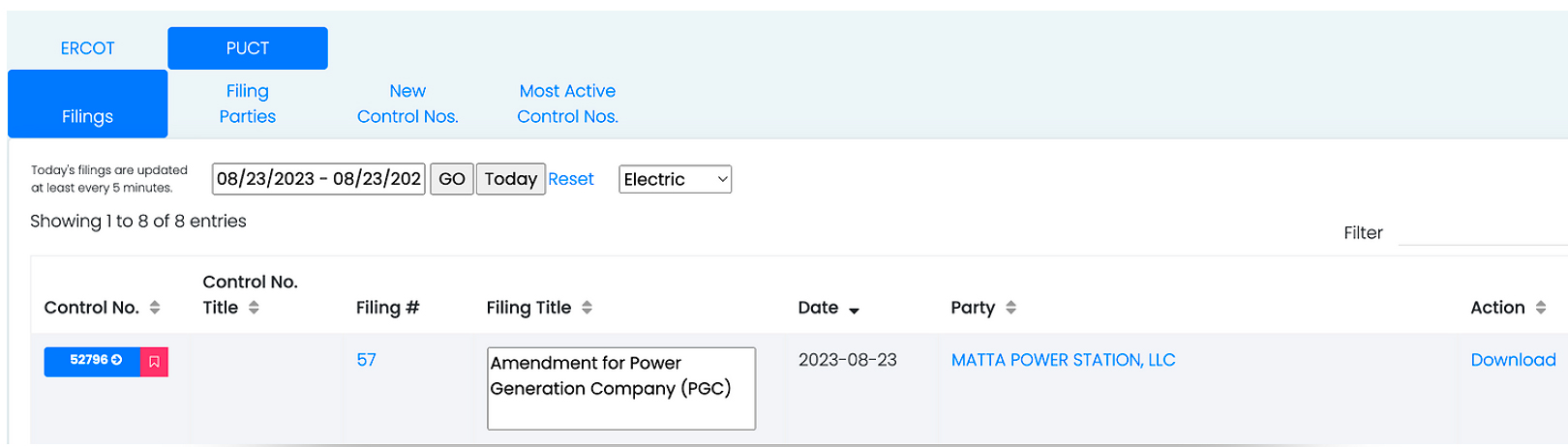This screenshot has height=447, width=1568.
Task: Select the PUCT tab
Action: [x=248, y=48]
